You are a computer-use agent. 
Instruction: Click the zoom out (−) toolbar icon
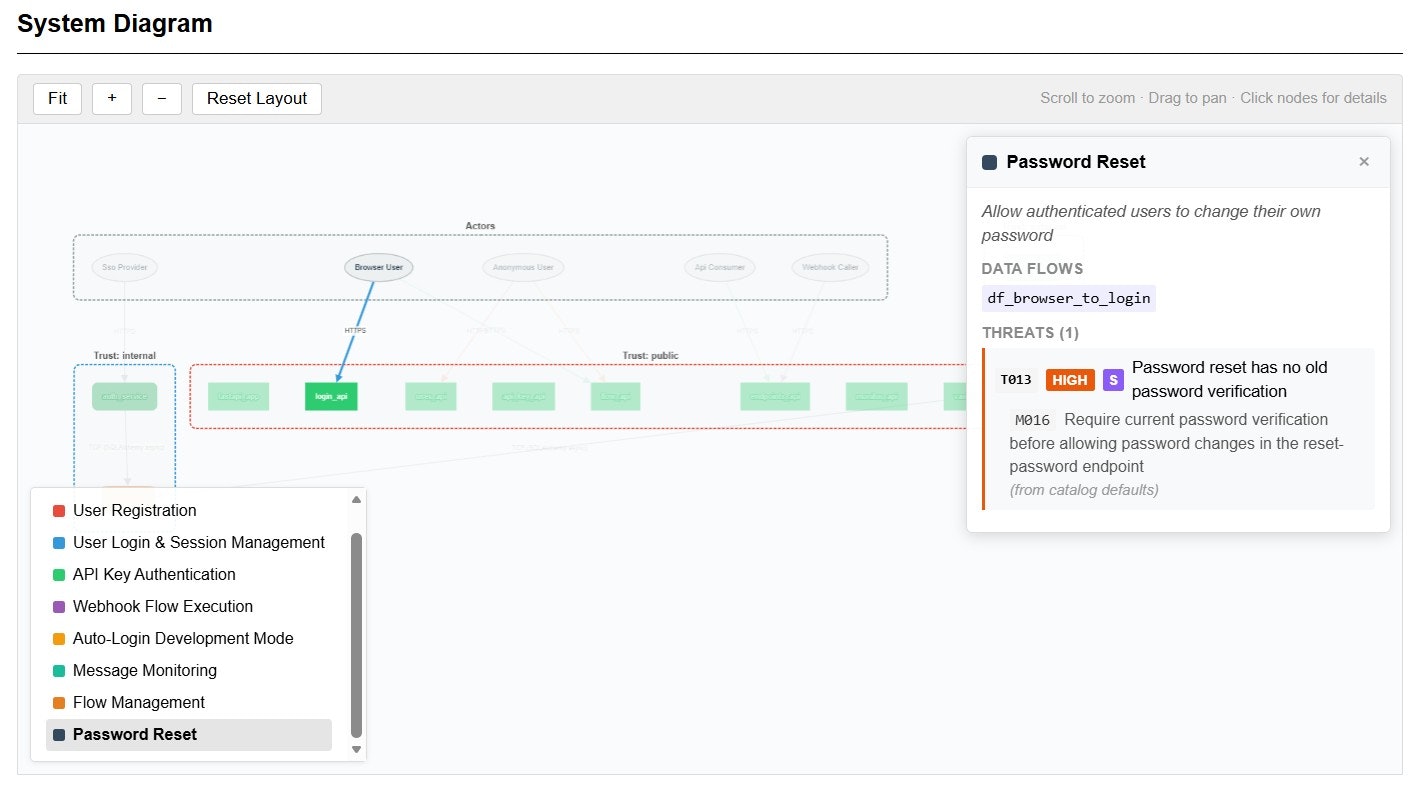tap(161, 98)
